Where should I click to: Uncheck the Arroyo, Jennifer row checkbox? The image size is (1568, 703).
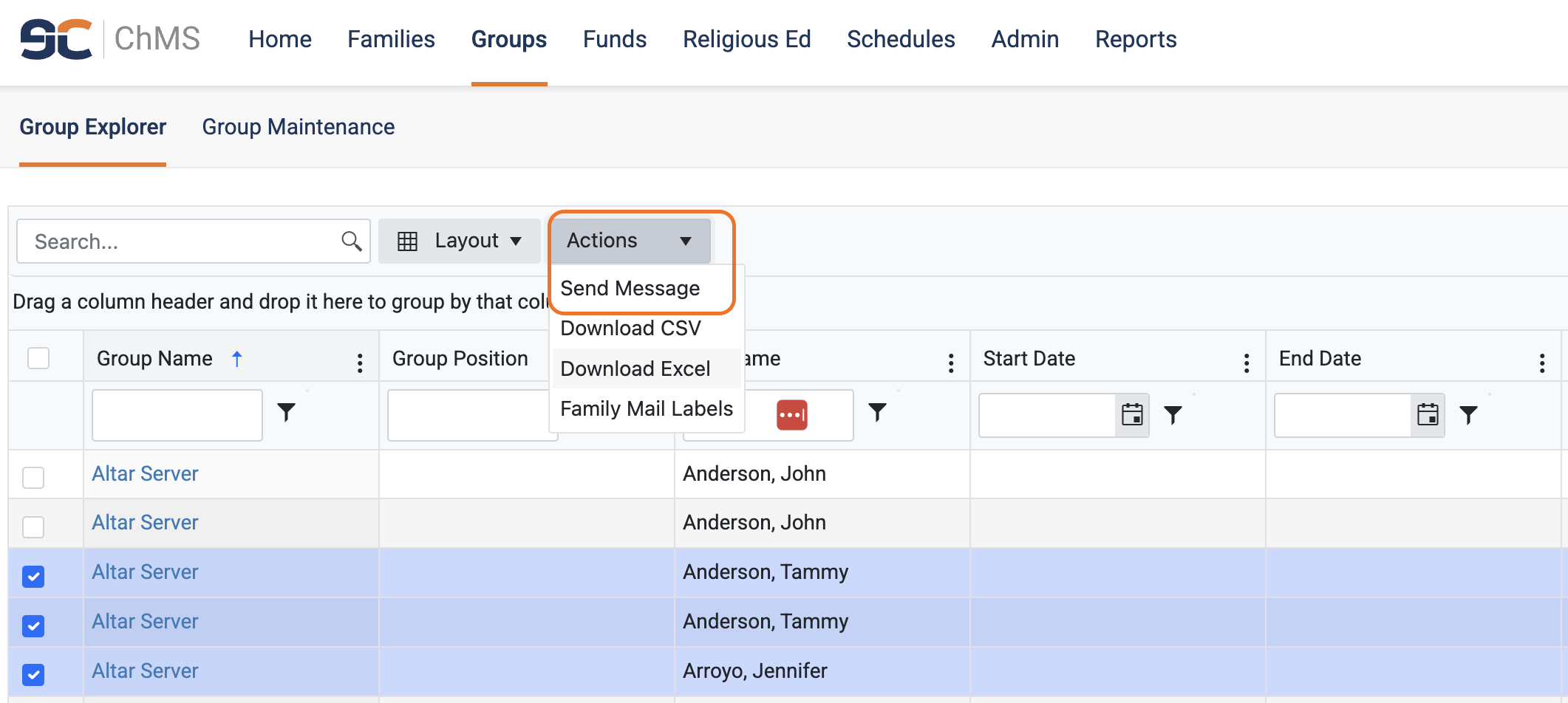coord(33,674)
